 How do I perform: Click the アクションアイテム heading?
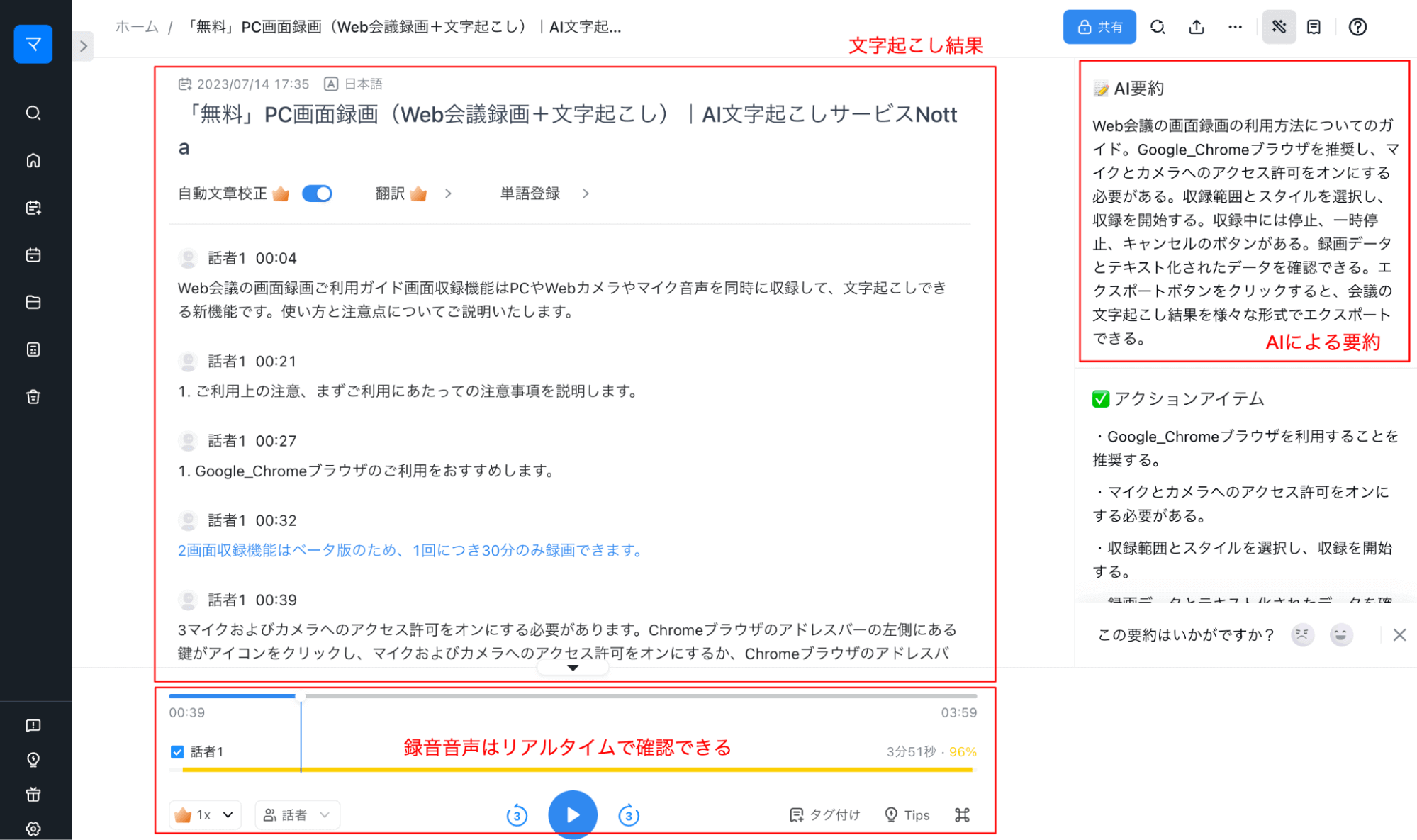tap(1178, 399)
